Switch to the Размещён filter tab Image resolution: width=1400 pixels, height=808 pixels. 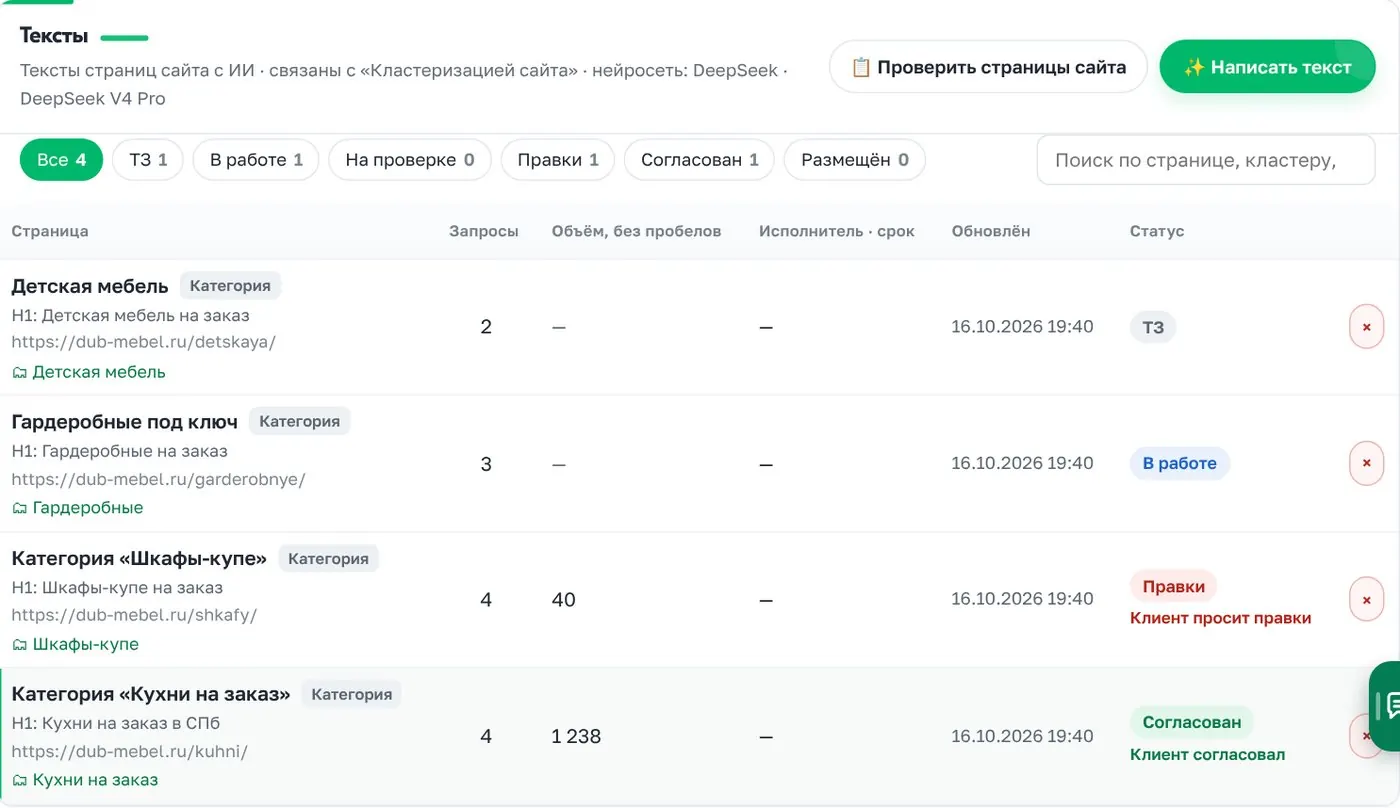(x=855, y=160)
